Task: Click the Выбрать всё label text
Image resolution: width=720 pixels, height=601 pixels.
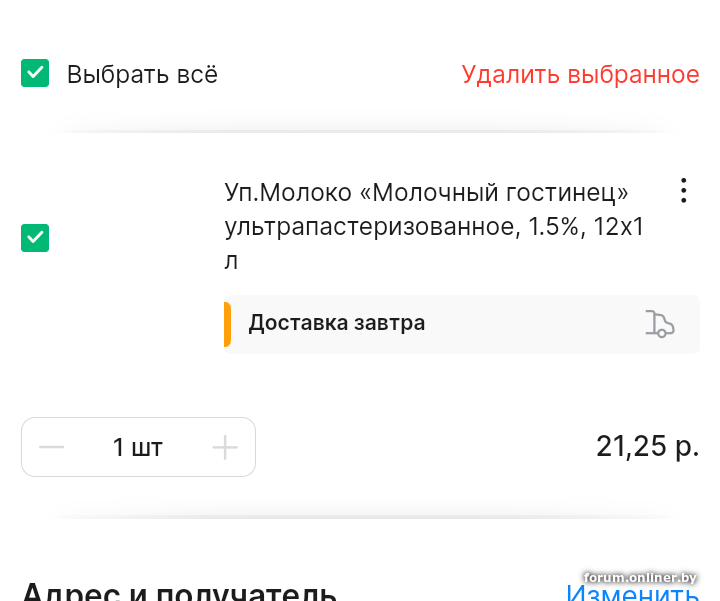Action: point(142,74)
